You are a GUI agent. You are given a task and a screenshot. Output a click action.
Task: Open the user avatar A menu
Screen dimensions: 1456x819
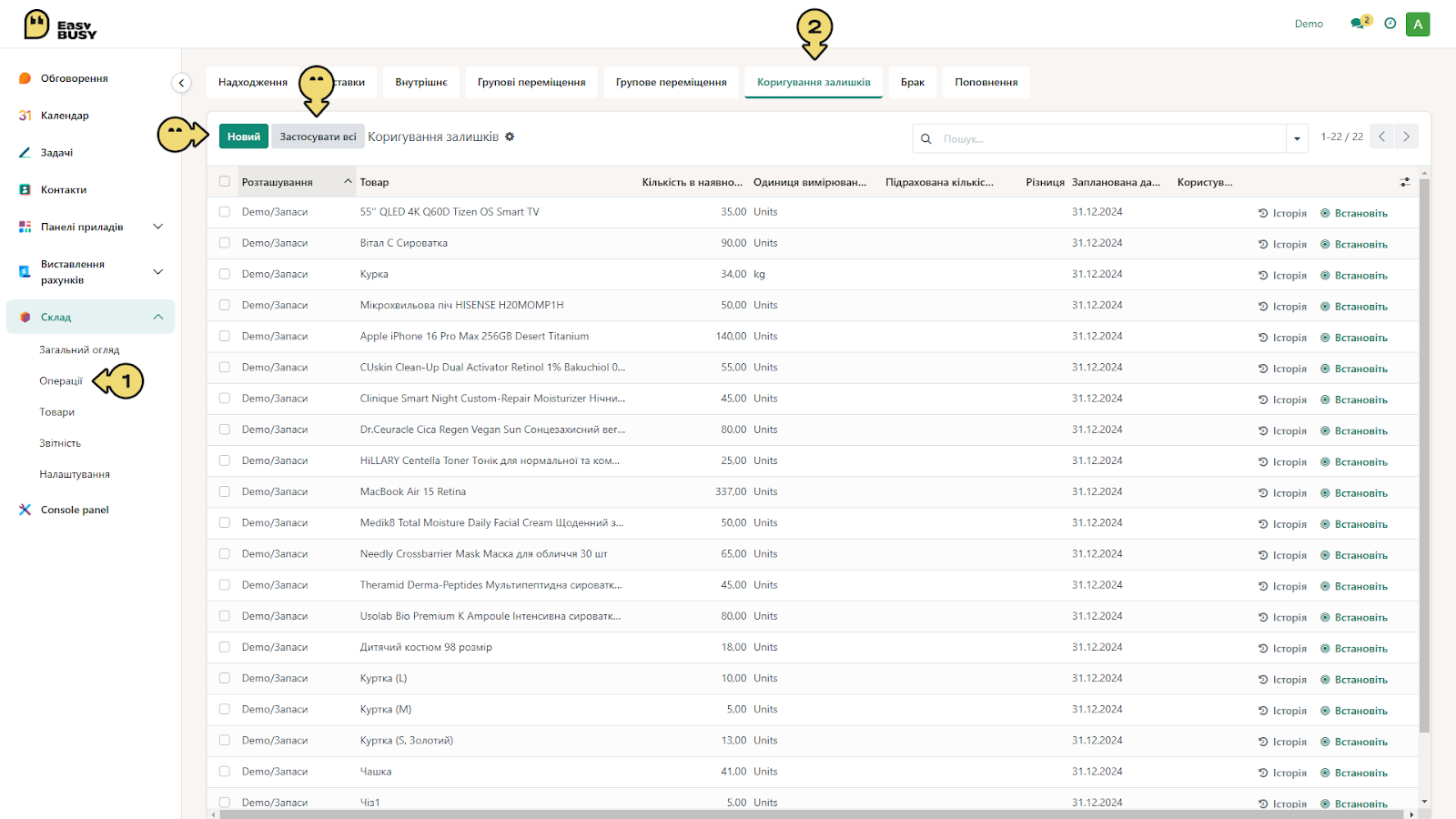[1418, 25]
